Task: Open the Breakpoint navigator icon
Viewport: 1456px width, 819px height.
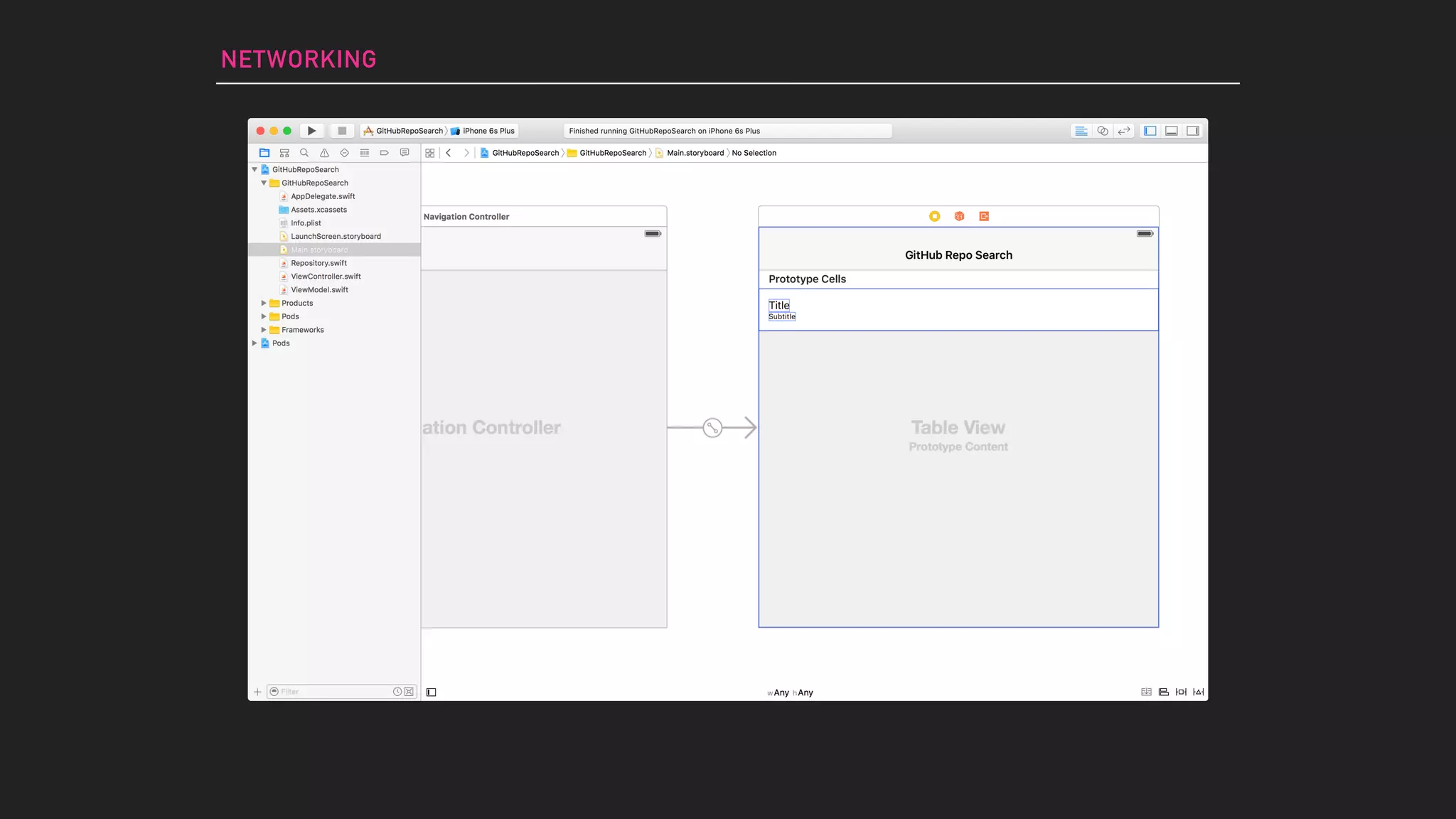Action: (x=384, y=153)
